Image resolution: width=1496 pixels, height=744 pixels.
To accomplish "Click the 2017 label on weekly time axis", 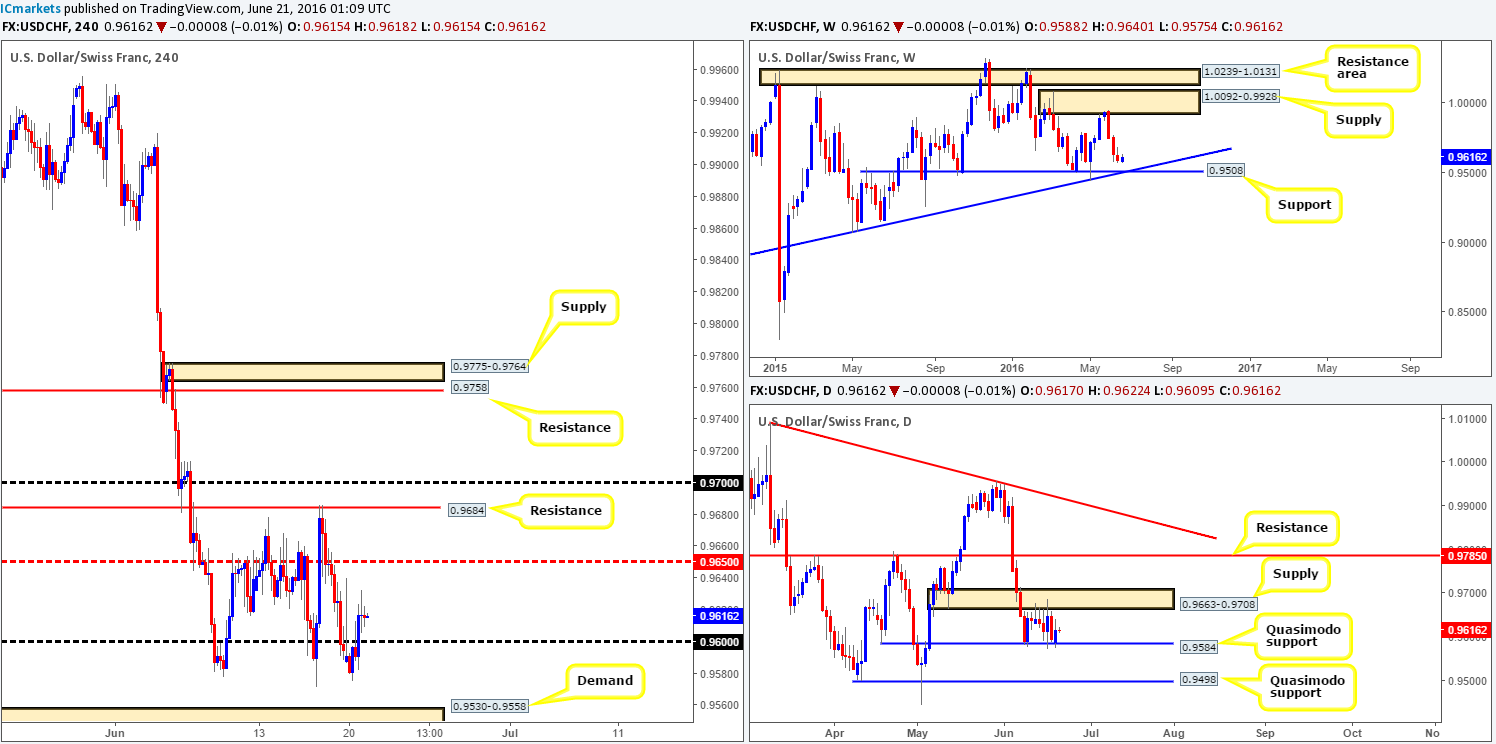I will tap(1248, 368).
